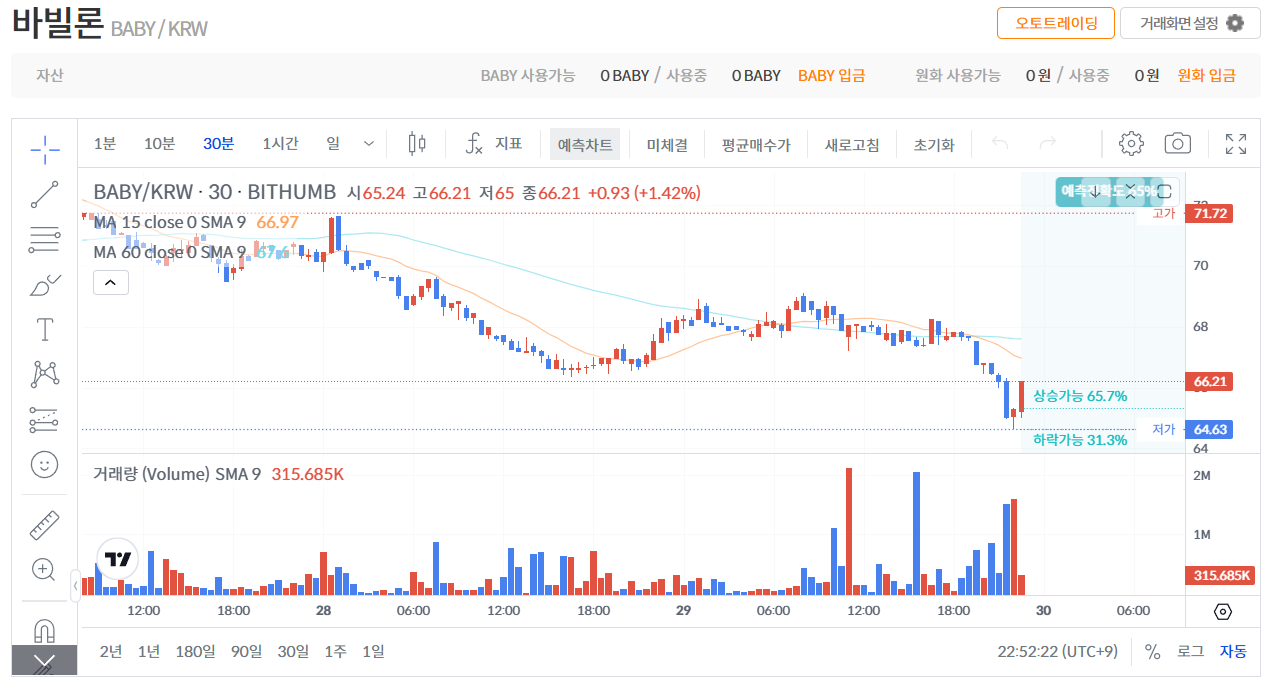Set range to 30일
The image size is (1268, 691).
[293, 651]
